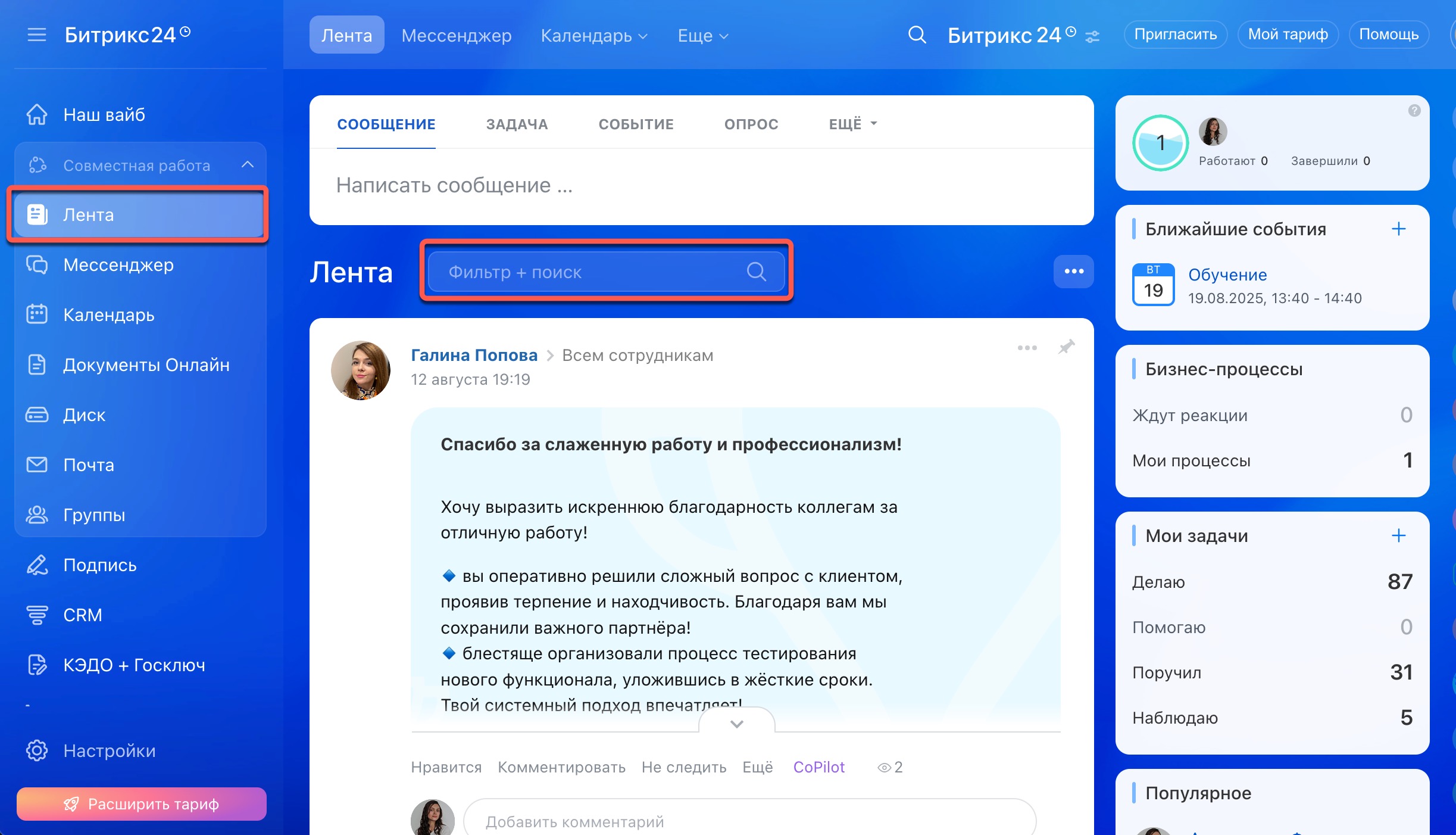1456x835 pixels.
Task: Click the magnifier inside the filter field
Action: click(756, 272)
